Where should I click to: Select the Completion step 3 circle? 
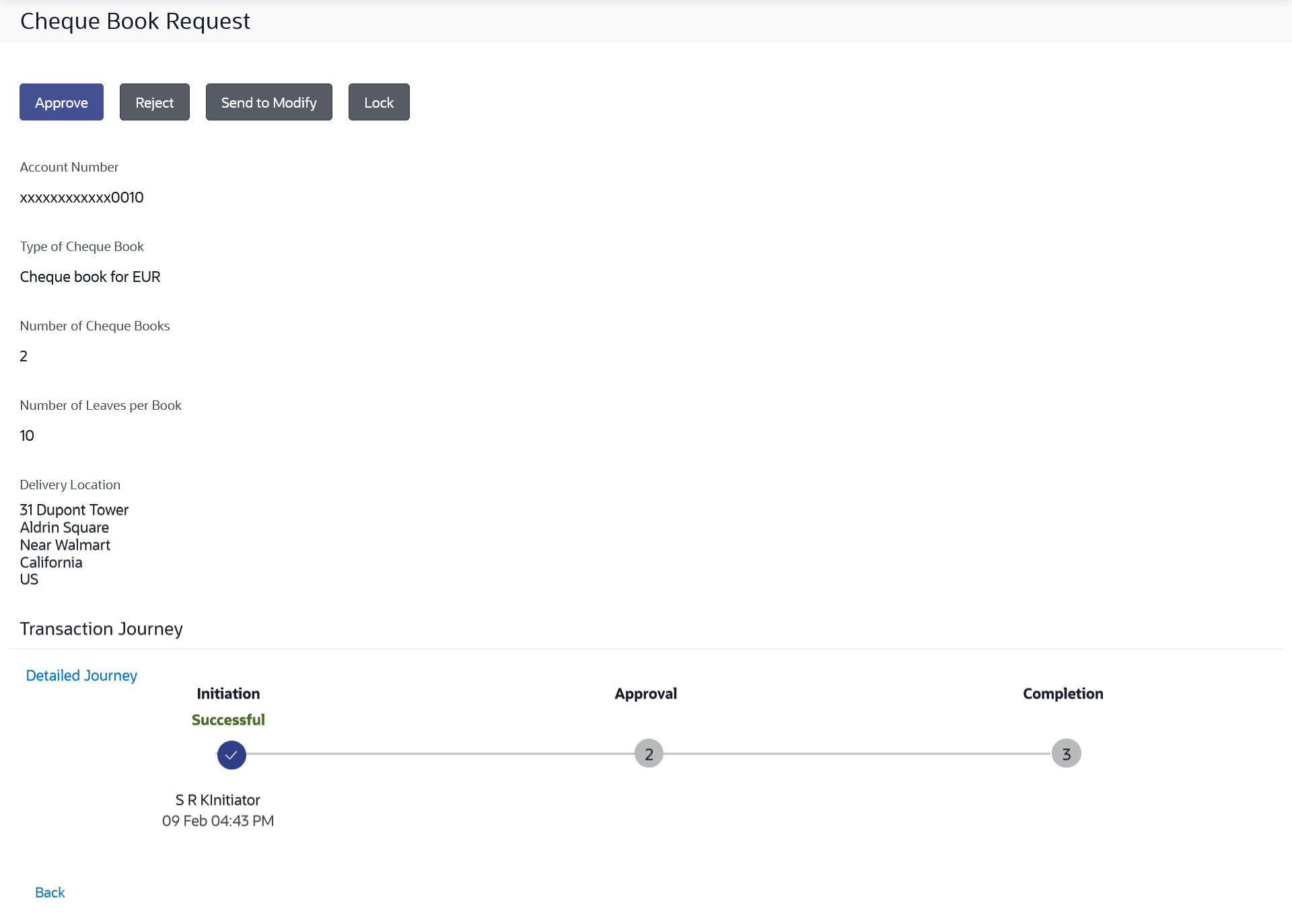(x=1066, y=754)
